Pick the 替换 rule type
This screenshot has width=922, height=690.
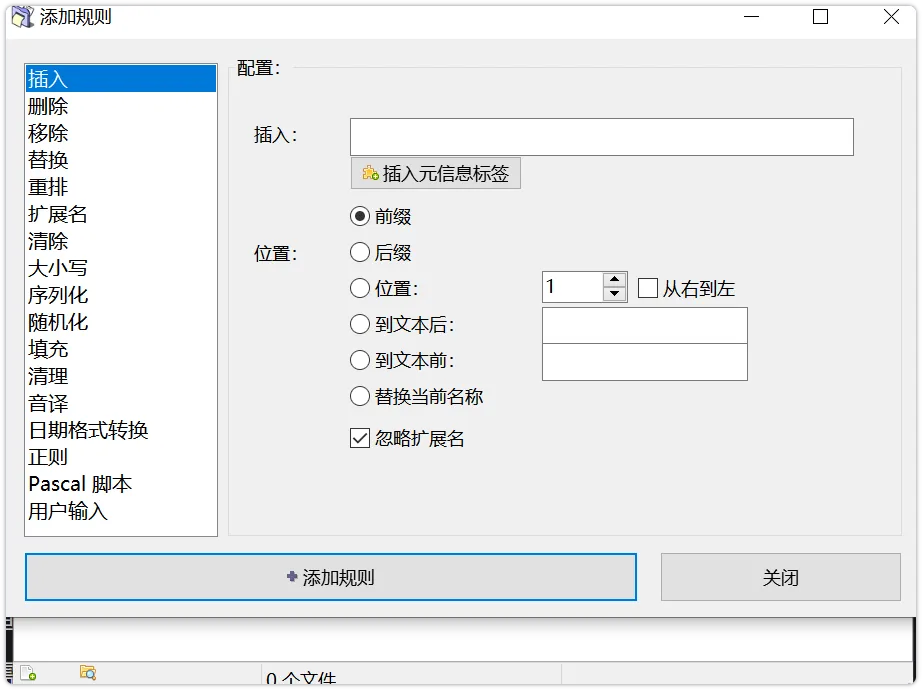point(121,160)
